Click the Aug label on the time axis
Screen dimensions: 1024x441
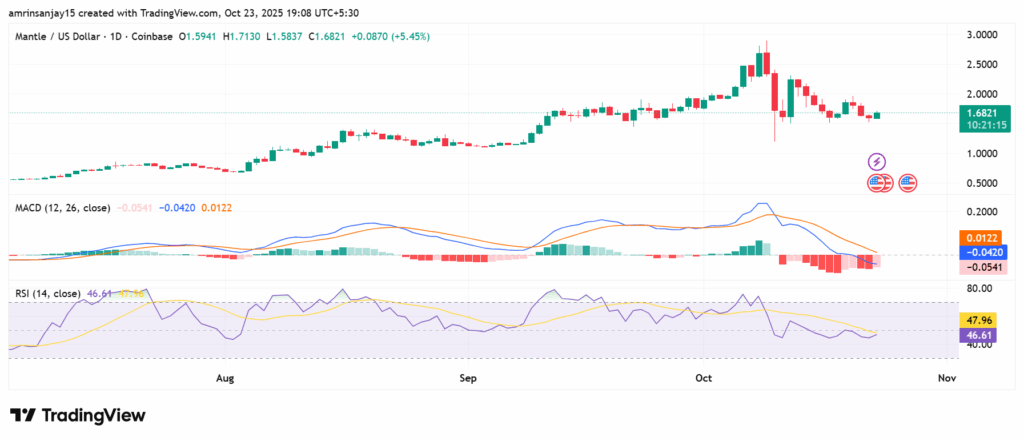tap(225, 378)
